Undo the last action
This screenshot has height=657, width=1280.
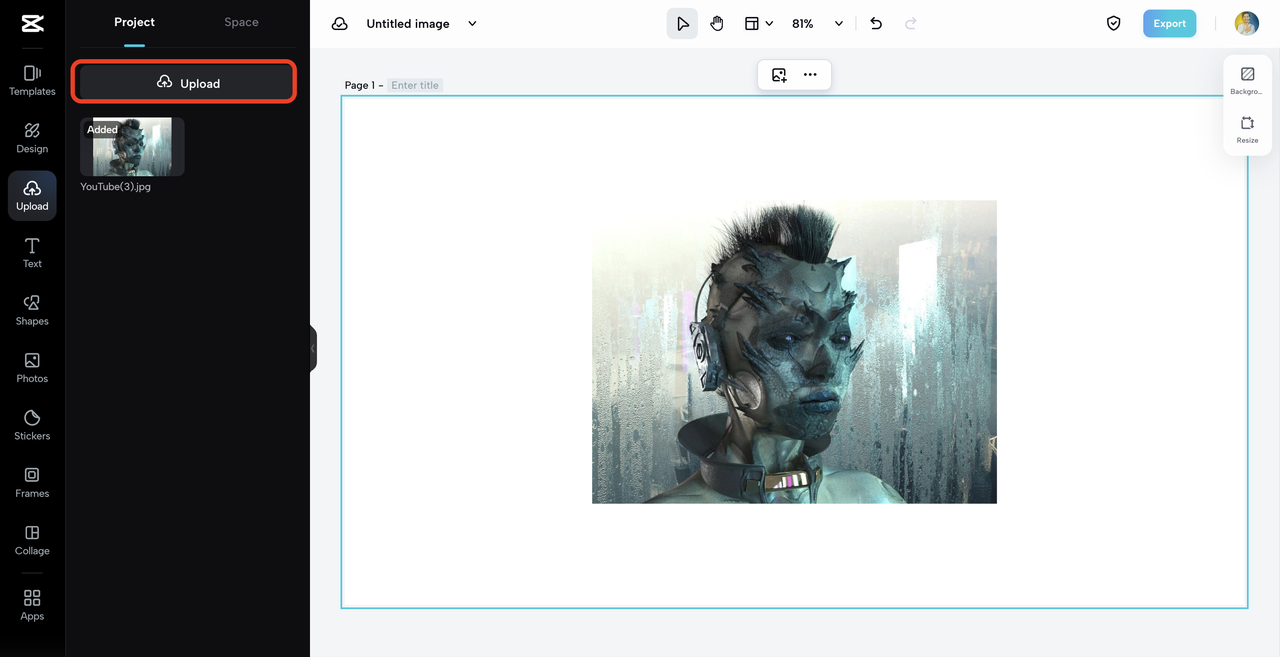click(x=876, y=23)
